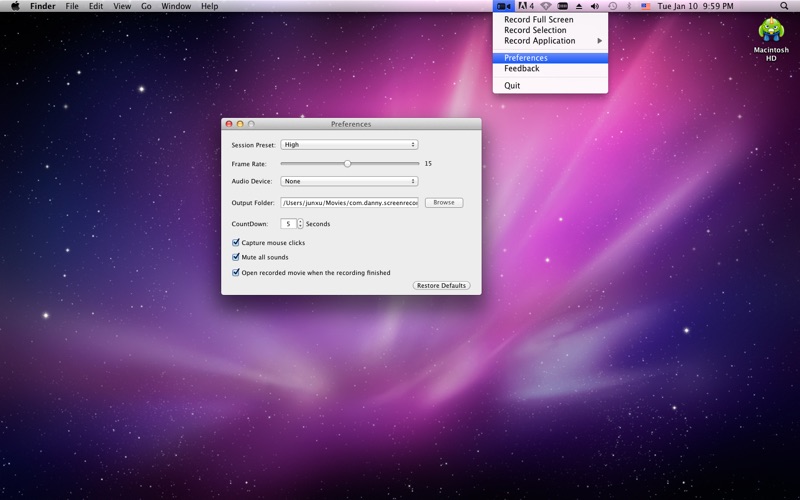Click the Frame Rate value 15
The width and height of the screenshot is (800, 500).
coord(428,163)
